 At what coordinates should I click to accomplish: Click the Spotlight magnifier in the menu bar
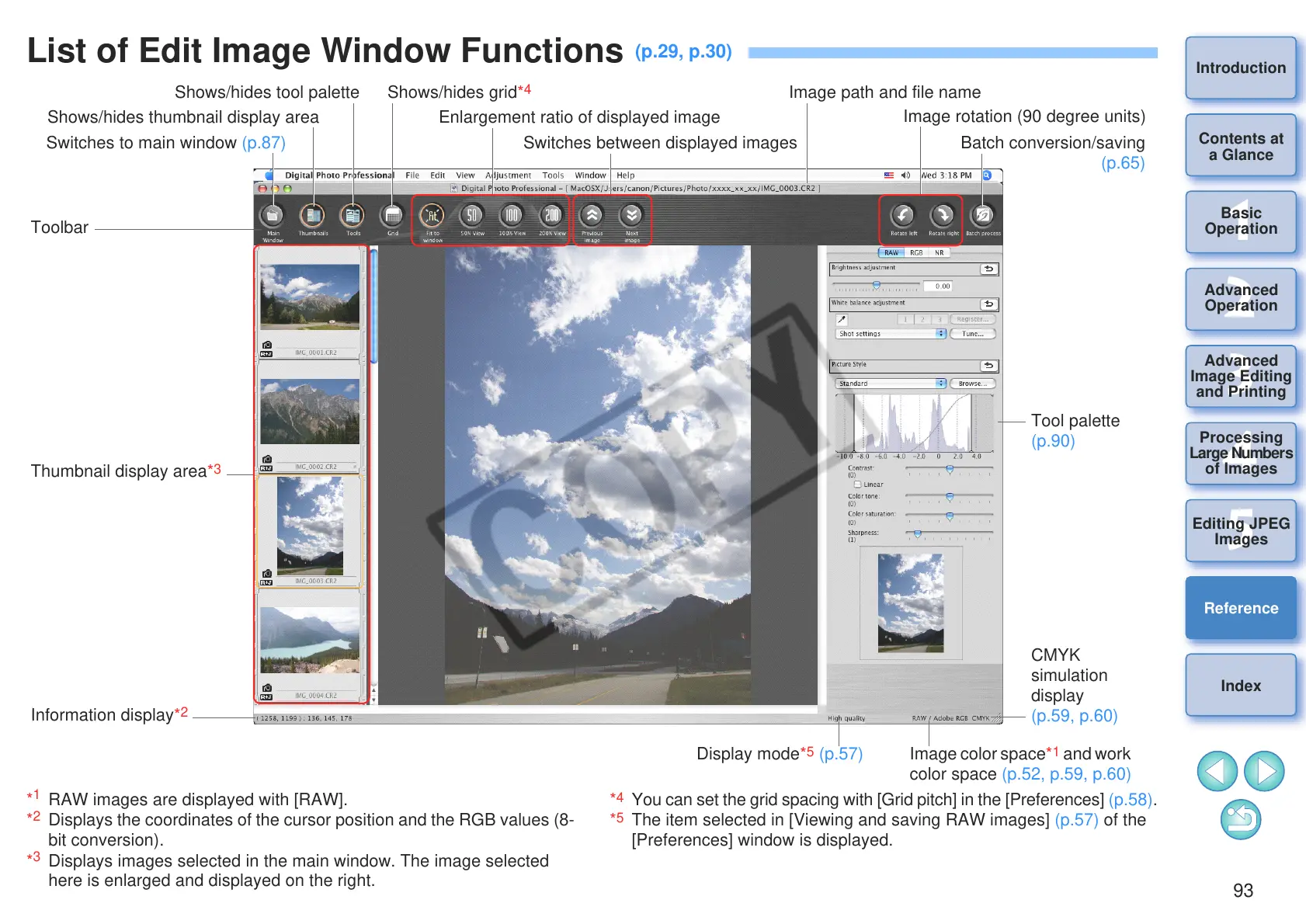coord(988,175)
